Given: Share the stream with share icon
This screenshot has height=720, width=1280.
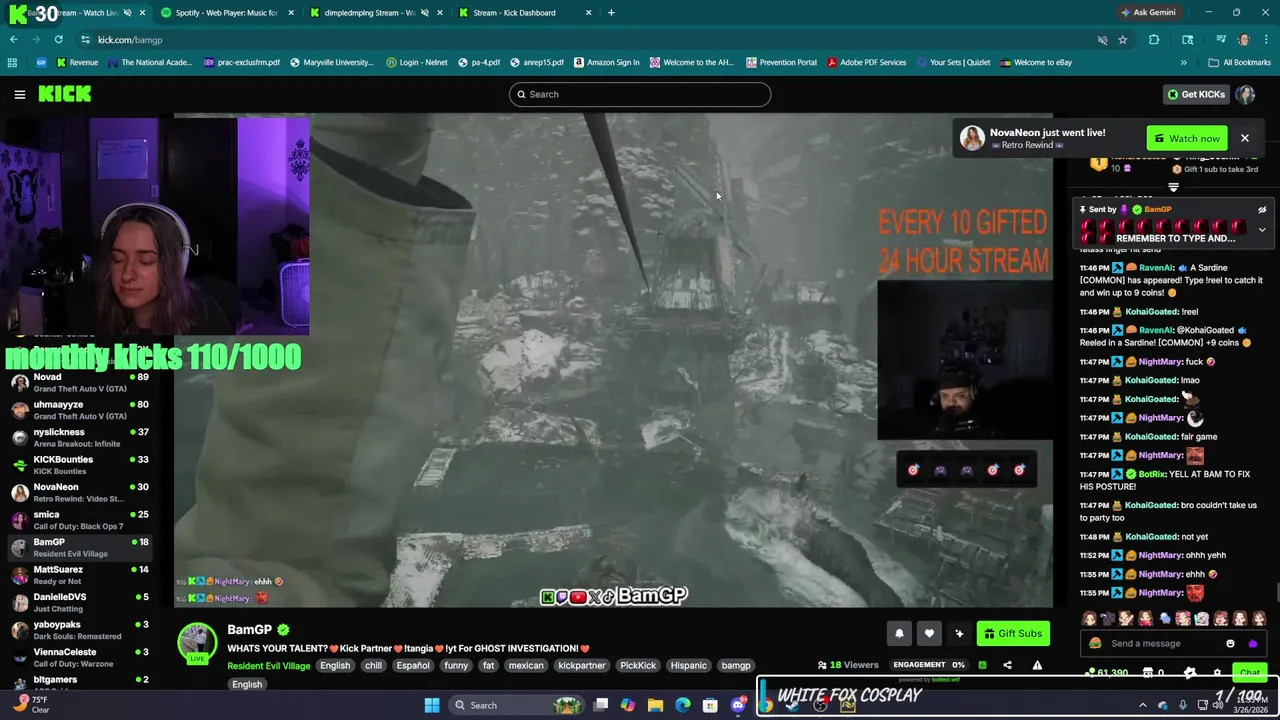Looking at the screenshot, I should pyautogui.click(x=1007, y=665).
